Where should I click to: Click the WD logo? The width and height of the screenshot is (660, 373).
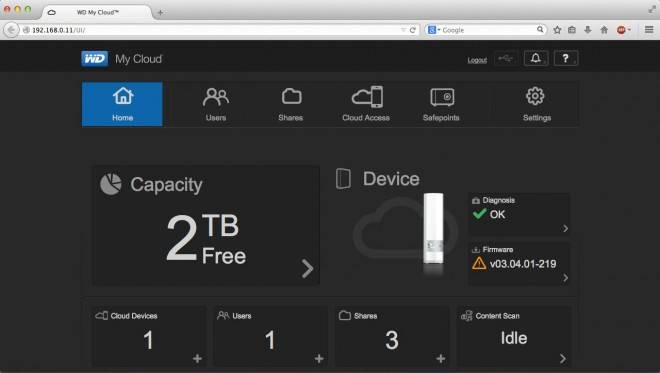point(94,59)
